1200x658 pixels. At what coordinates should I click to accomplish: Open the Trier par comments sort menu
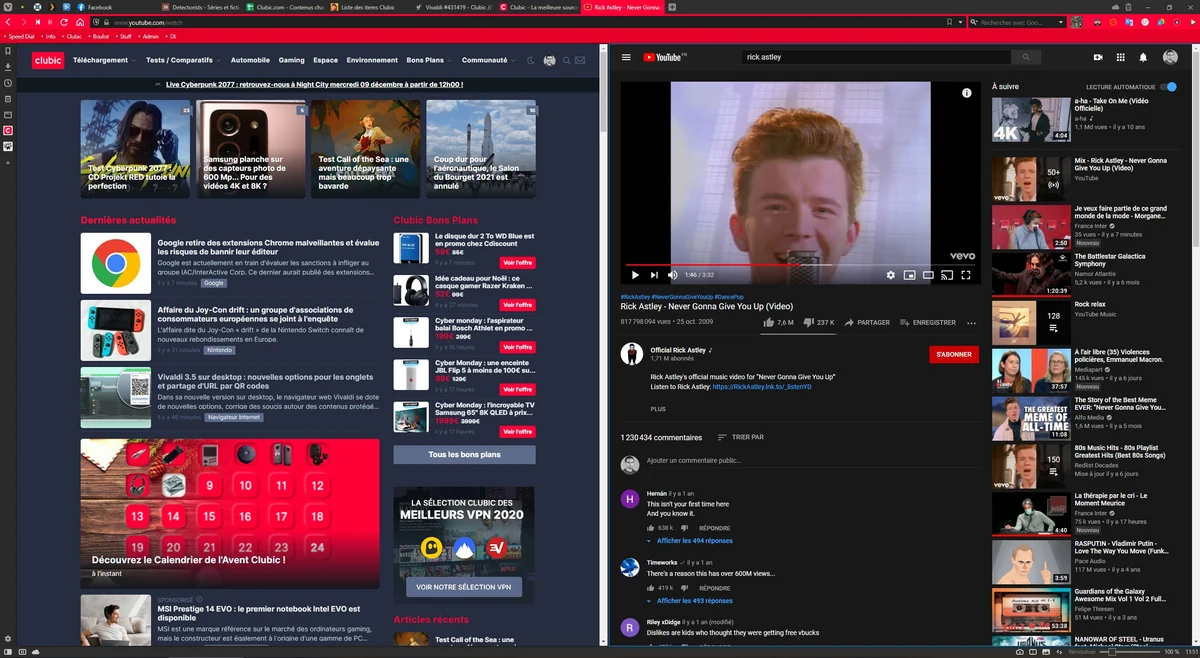[740, 437]
